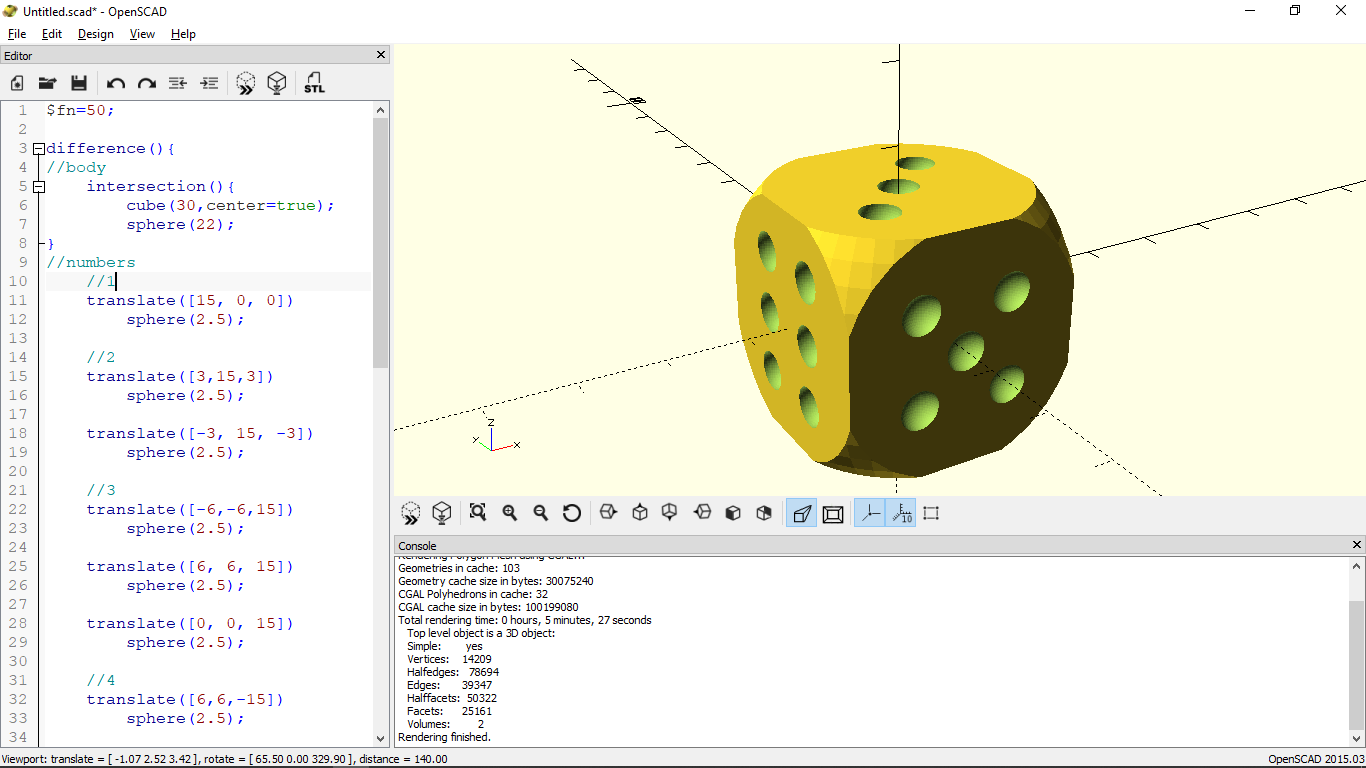Click the 'Rendering finished.' console line

point(444,737)
